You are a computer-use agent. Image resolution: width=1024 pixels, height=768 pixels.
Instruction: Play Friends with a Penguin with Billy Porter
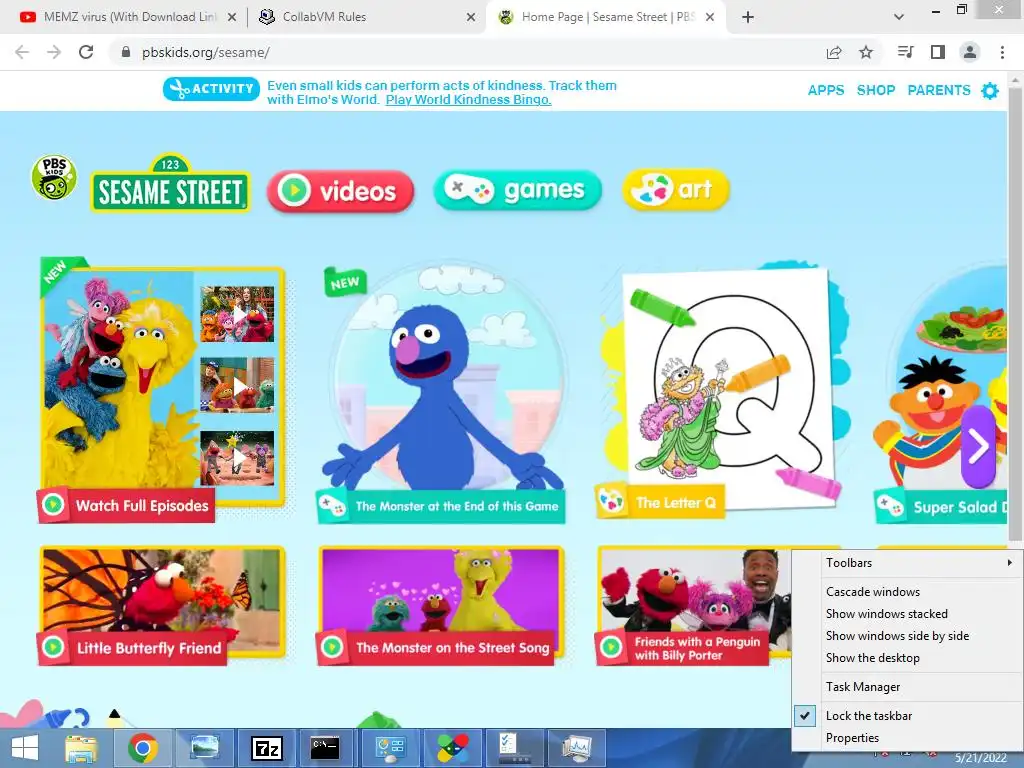[x=694, y=605]
